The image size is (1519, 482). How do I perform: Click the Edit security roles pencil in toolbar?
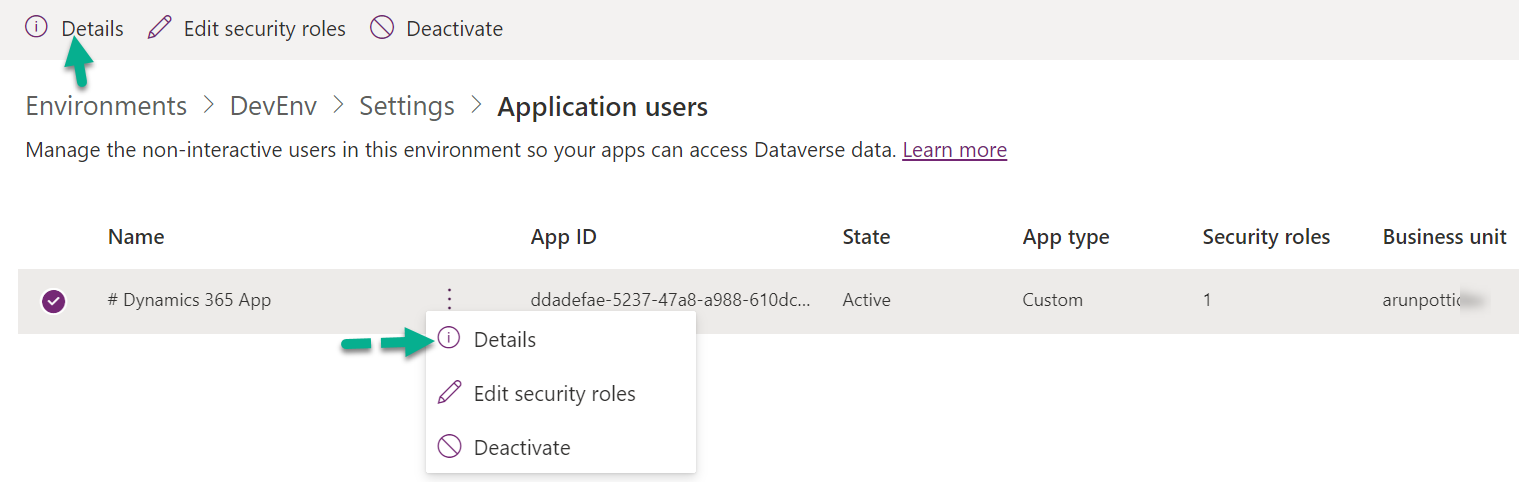tap(159, 28)
